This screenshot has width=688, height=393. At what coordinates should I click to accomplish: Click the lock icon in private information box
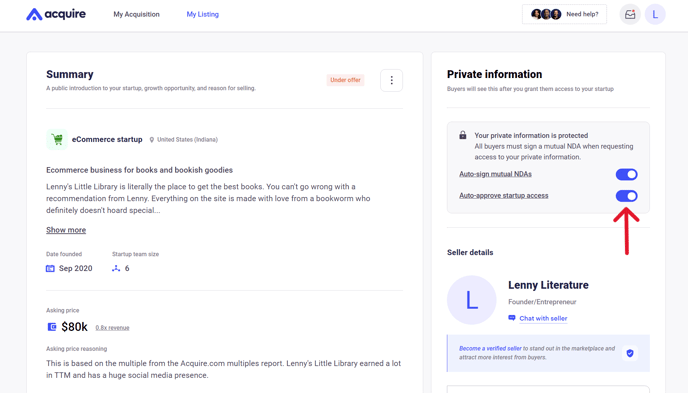tap(462, 135)
